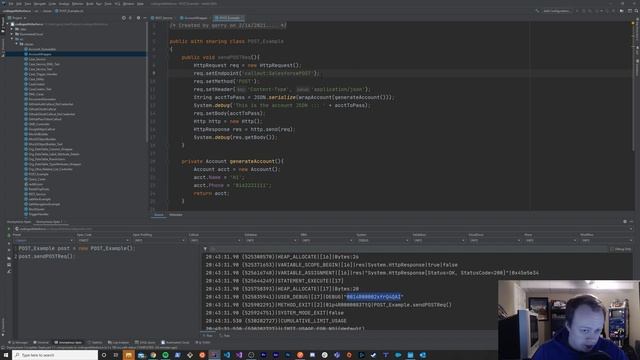Viewport: 640px width, 360px height.
Task: Hide the Project tool window
Action: point(144,18)
